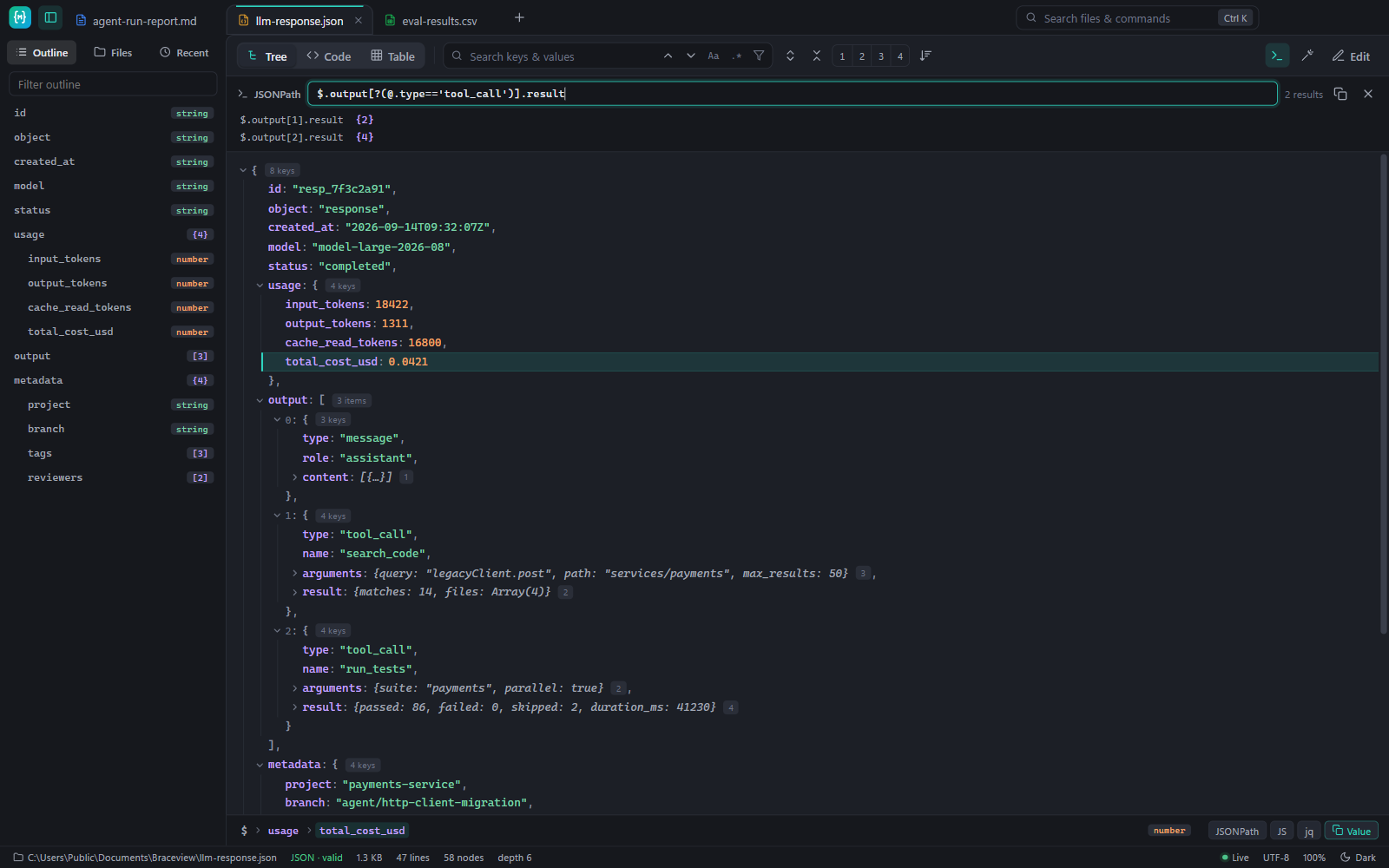Image resolution: width=1389 pixels, height=868 pixels.
Task: Toggle regex search option
Action: click(x=736, y=56)
